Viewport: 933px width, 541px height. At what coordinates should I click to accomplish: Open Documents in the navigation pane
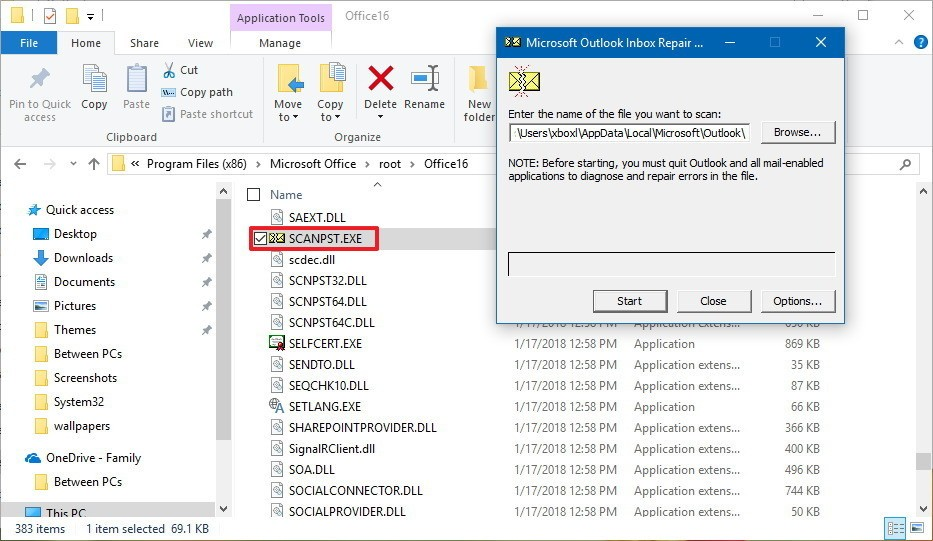click(x=84, y=282)
